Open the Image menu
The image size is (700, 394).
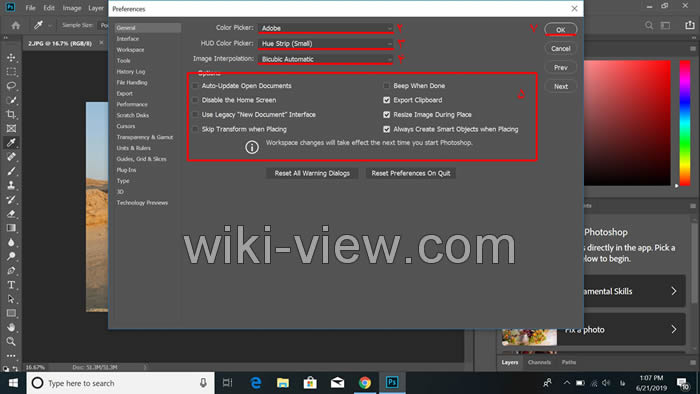72,8
